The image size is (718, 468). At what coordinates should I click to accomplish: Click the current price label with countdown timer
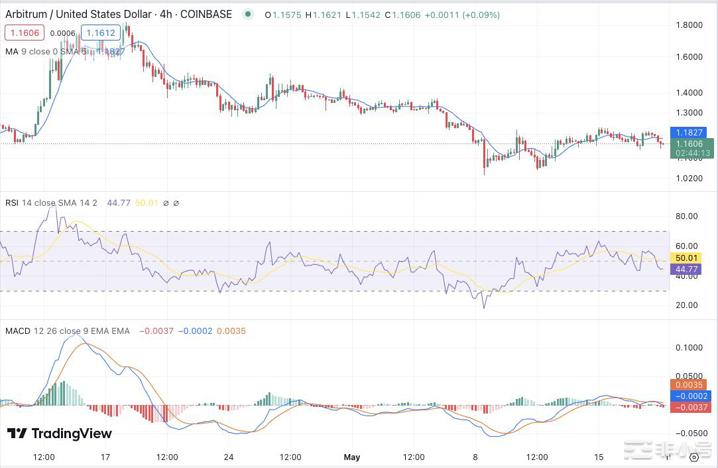pos(689,149)
